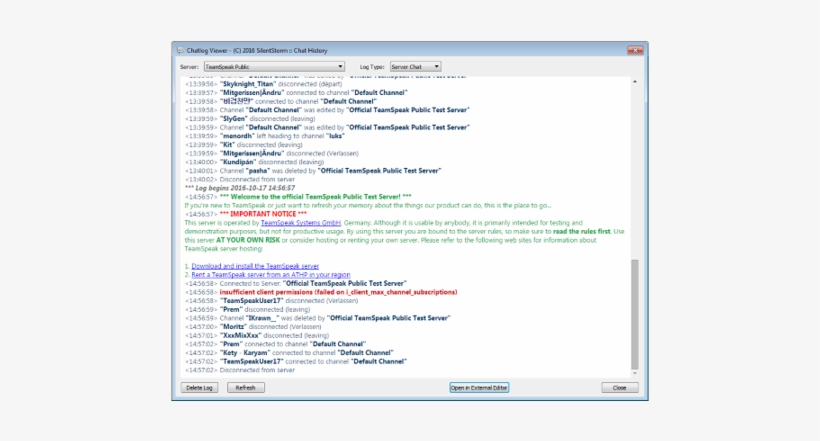The image size is (820, 441).
Task: Click the "TeamSpeakUser17" disconnected (Verlassen) entry
Action: [271, 301]
